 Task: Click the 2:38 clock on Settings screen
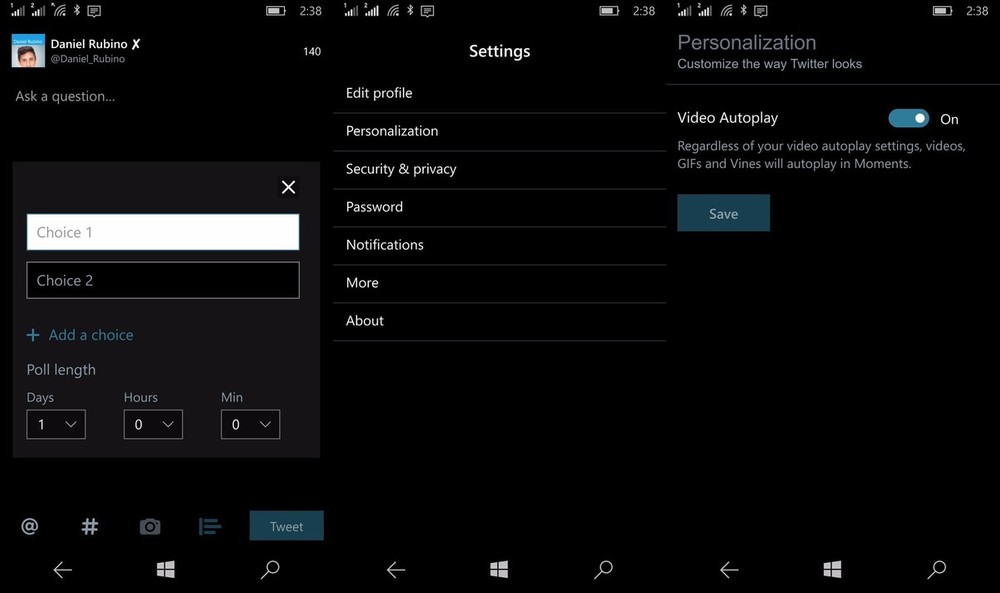643,11
